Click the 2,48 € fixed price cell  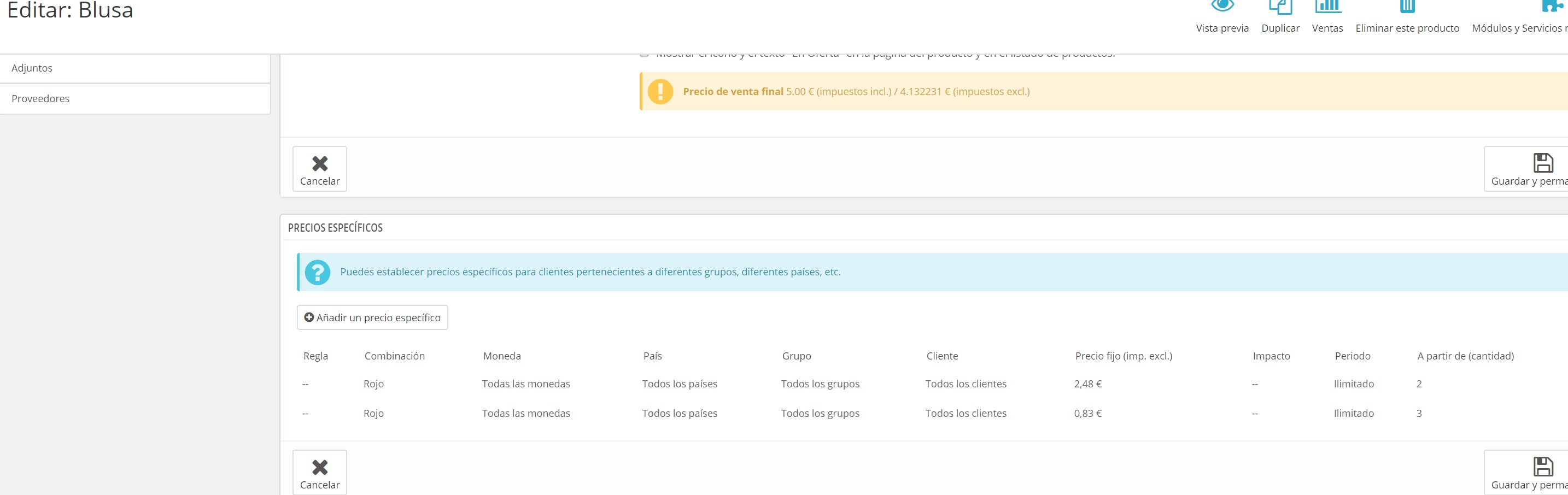pyautogui.click(x=1088, y=384)
